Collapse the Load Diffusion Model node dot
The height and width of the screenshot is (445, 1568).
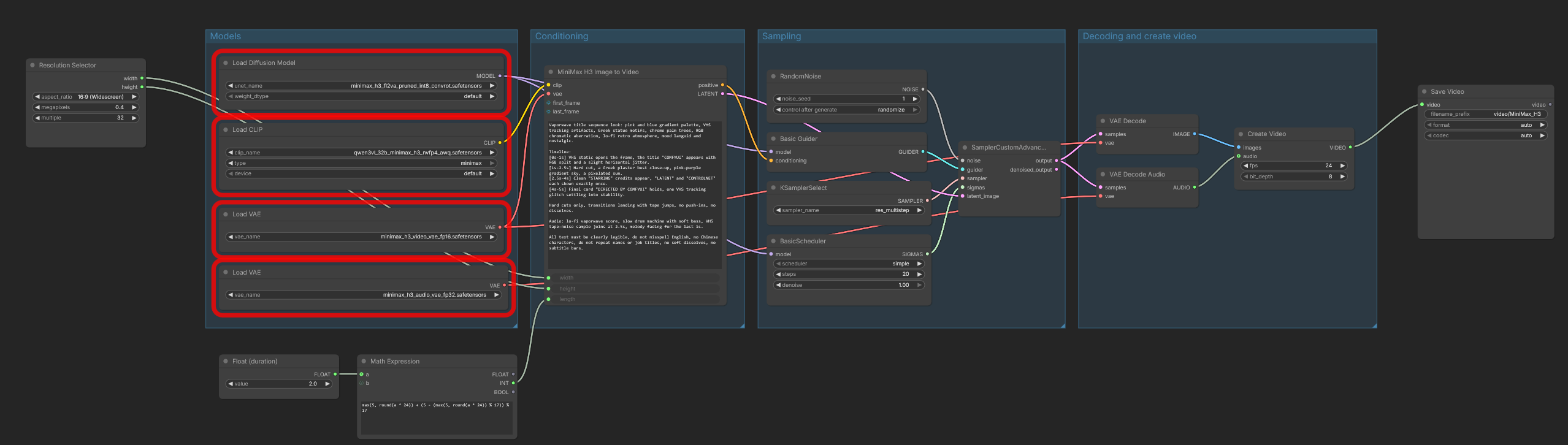[x=226, y=63]
